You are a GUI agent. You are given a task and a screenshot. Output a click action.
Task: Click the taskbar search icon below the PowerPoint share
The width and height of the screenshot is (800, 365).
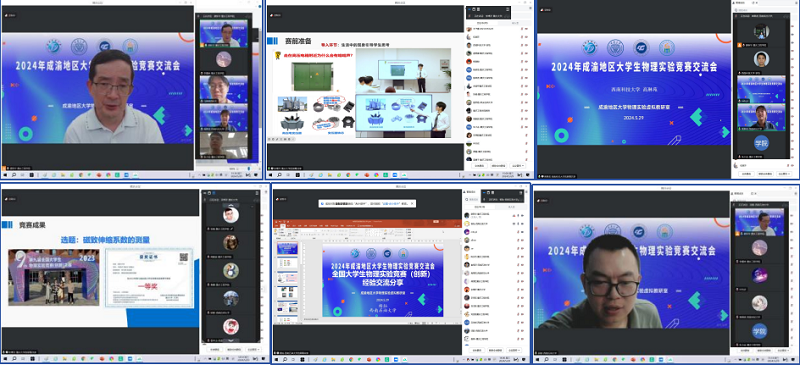coord(285,360)
